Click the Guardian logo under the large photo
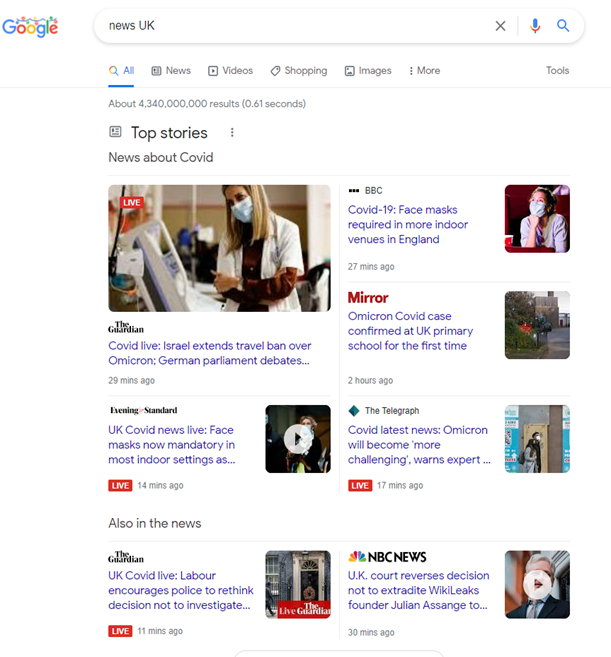Image resolution: width=611 pixels, height=657 pixels. point(126,327)
